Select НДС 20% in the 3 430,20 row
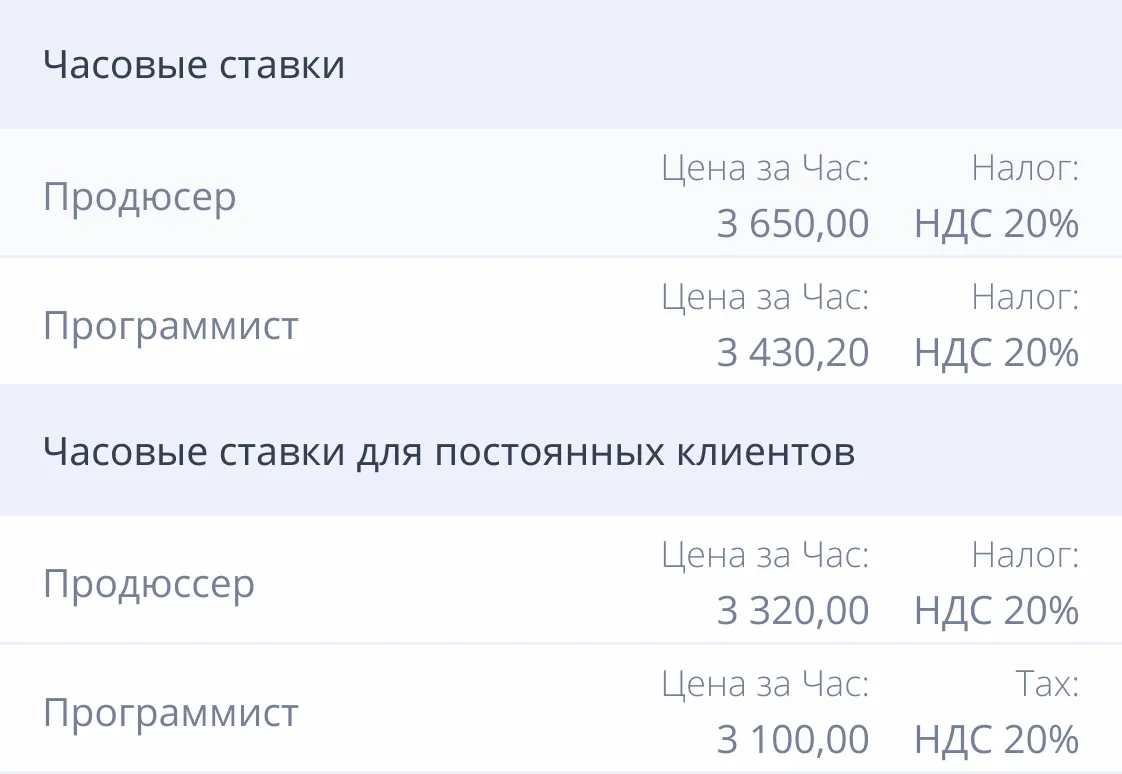Image resolution: width=1122 pixels, height=774 pixels. point(996,352)
